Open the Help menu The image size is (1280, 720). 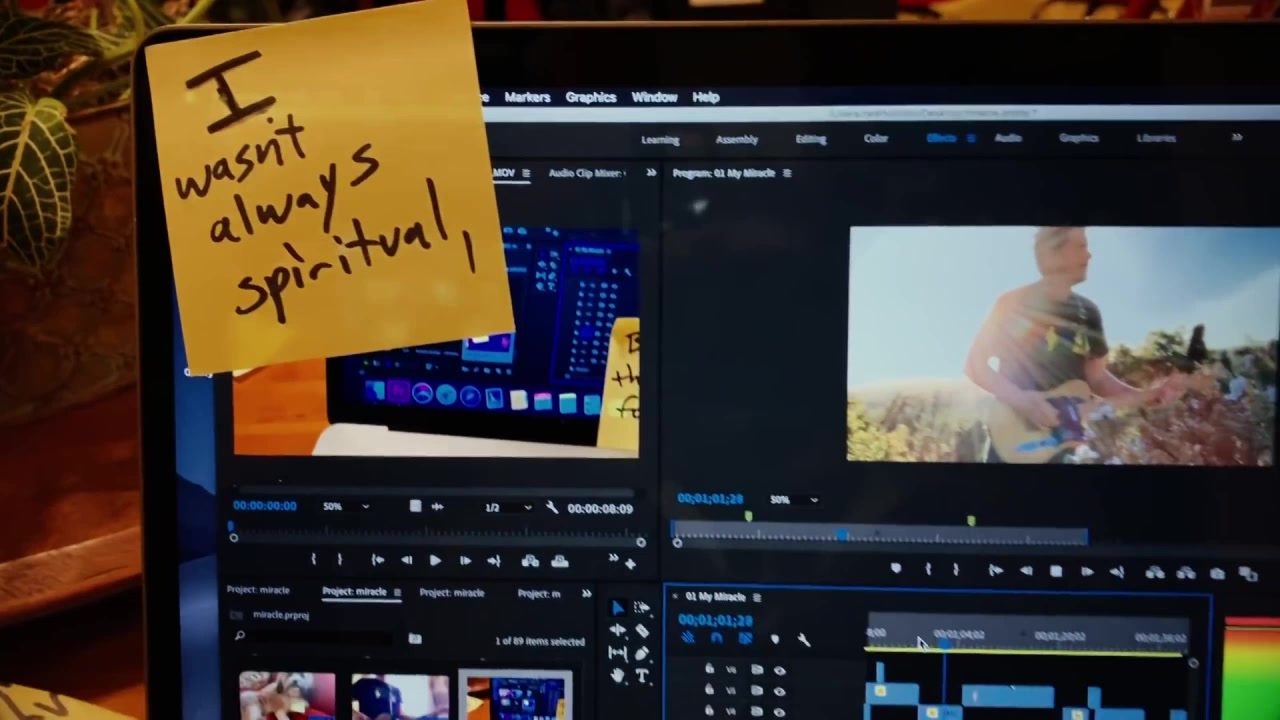point(706,97)
